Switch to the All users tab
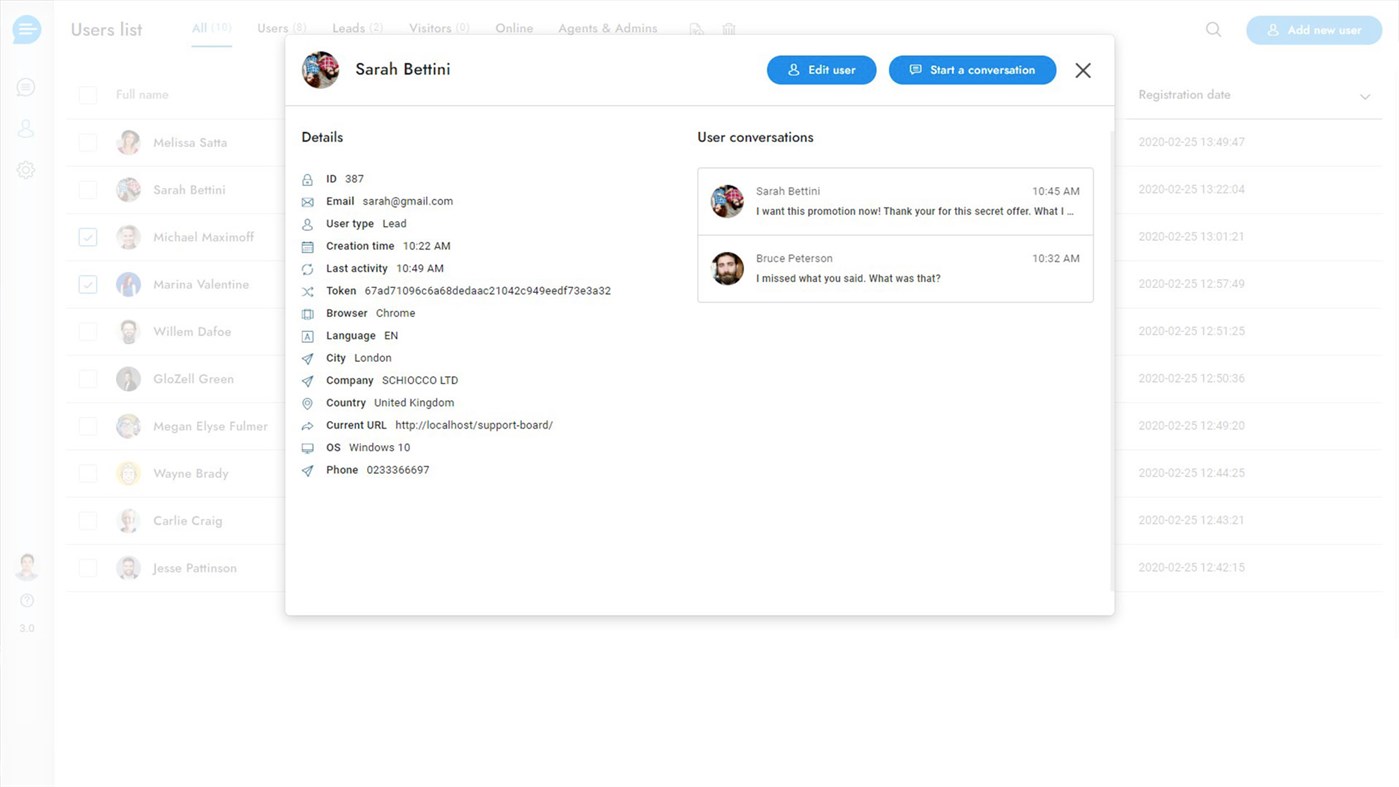 pyautogui.click(x=211, y=28)
